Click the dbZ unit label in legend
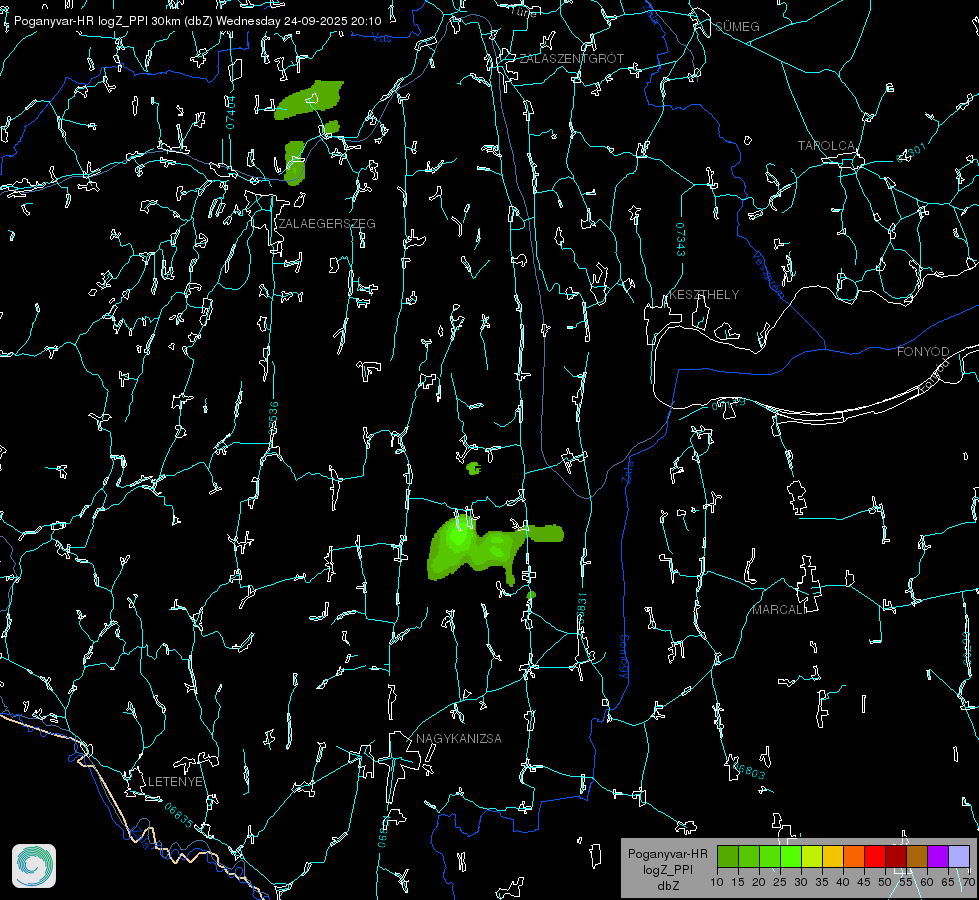Viewport: 979px width, 900px height. 667,886
